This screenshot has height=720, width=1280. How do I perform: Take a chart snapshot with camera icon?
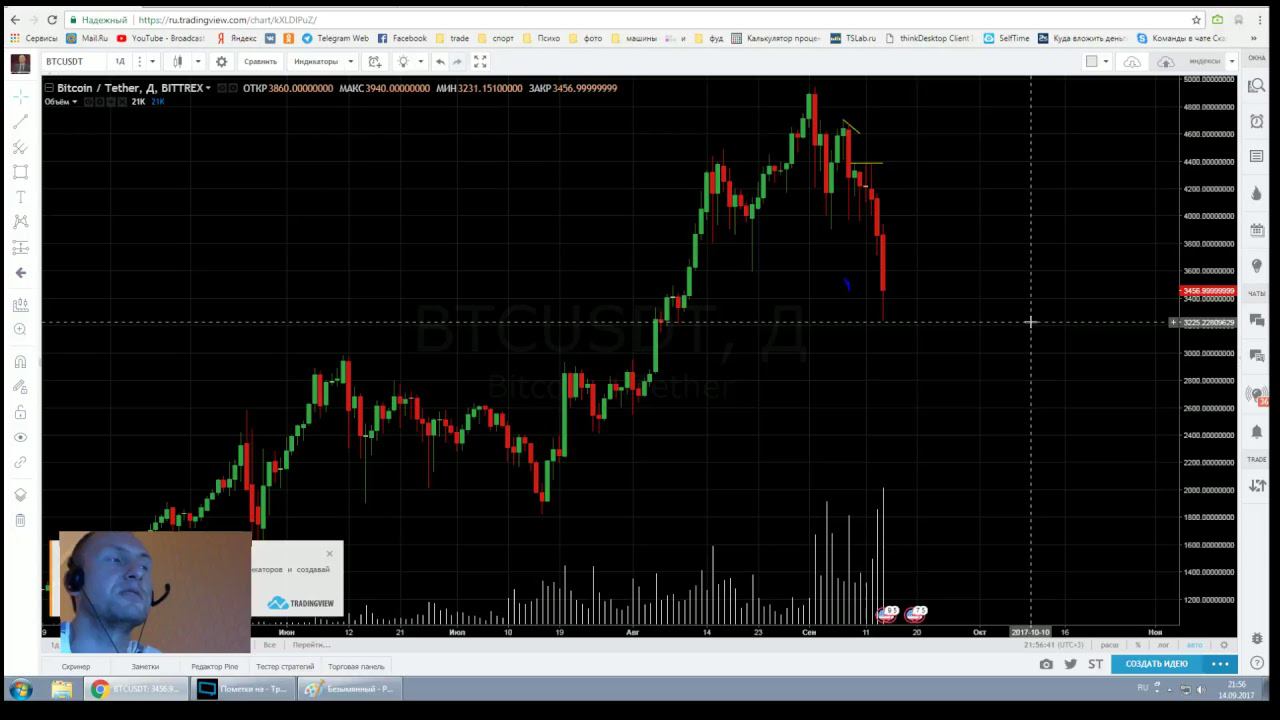click(x=1046, y=664)
